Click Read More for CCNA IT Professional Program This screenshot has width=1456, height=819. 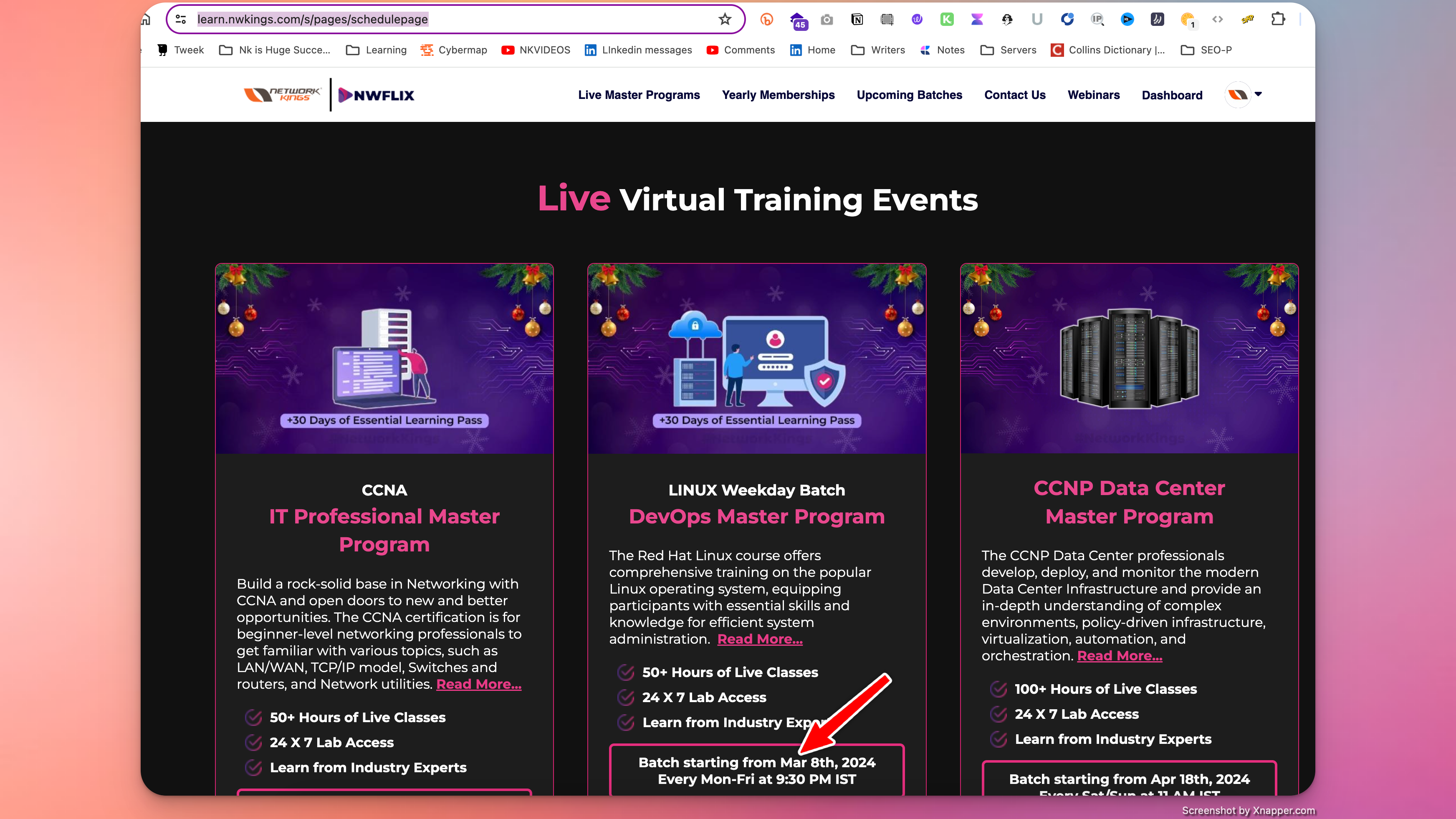pyautogui.click(x=479, y=684)
